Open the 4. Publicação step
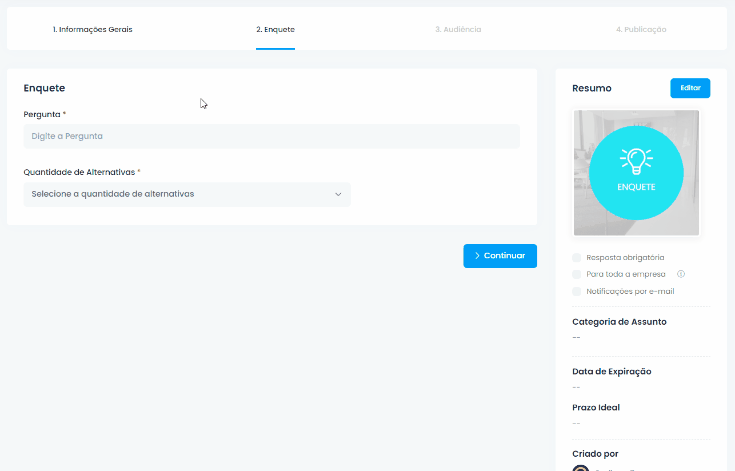The height and width of the screenshot is (471, 735). coord(641,30)
